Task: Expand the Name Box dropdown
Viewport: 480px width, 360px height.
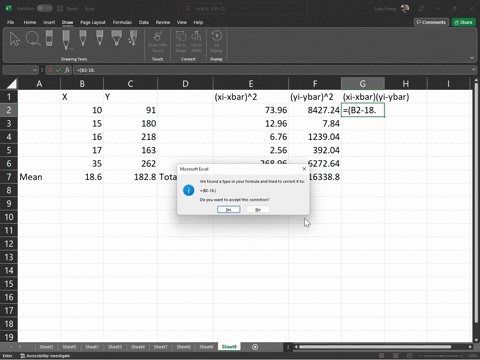Action: click(35, 70)
